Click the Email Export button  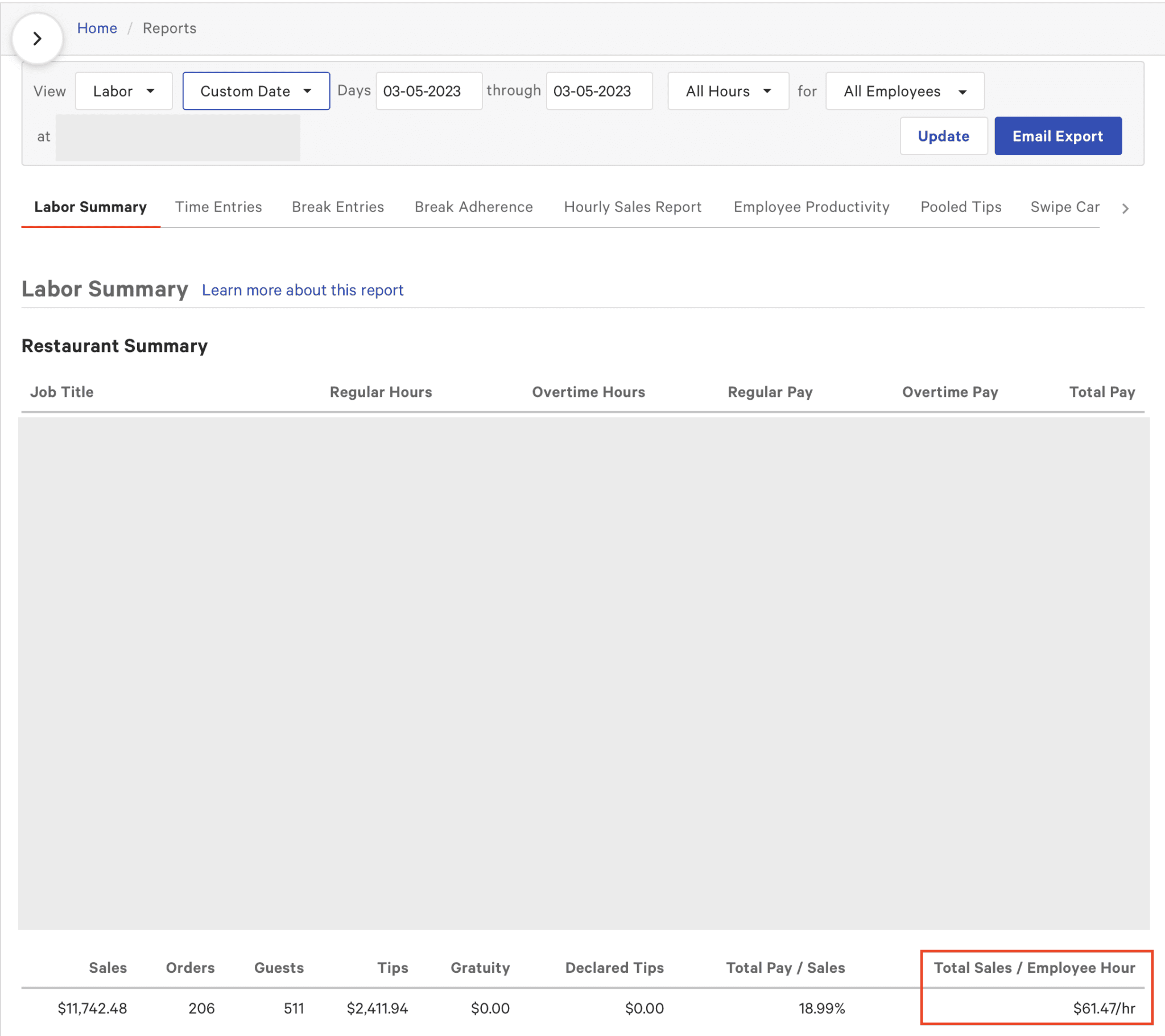pyautogui.click(x=1057, y=136)
